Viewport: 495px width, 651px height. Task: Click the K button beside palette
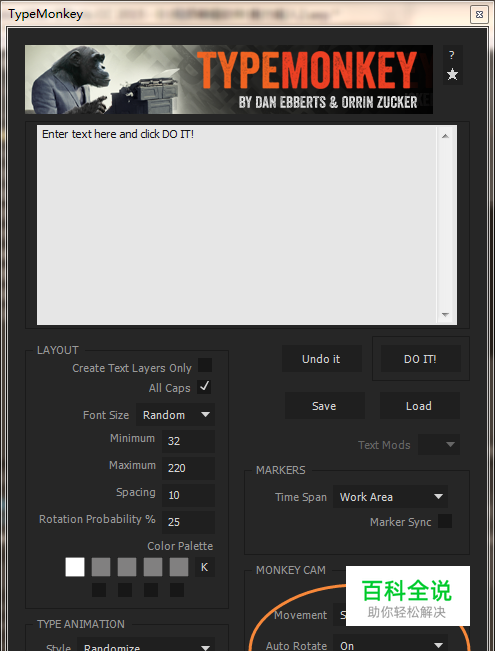205,567
